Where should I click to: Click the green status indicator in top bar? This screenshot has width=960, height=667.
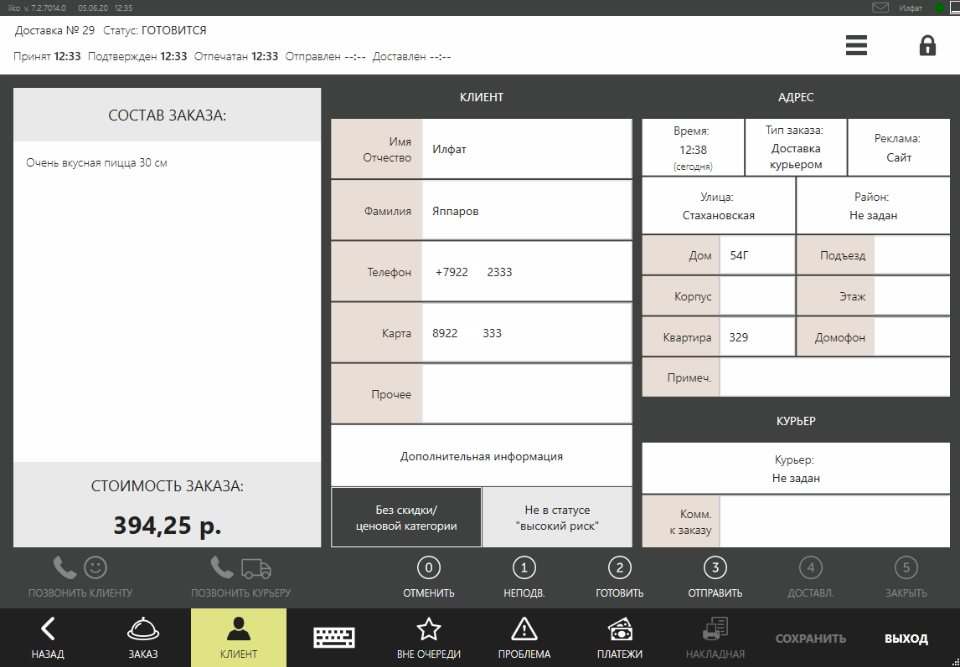point(939,8)
